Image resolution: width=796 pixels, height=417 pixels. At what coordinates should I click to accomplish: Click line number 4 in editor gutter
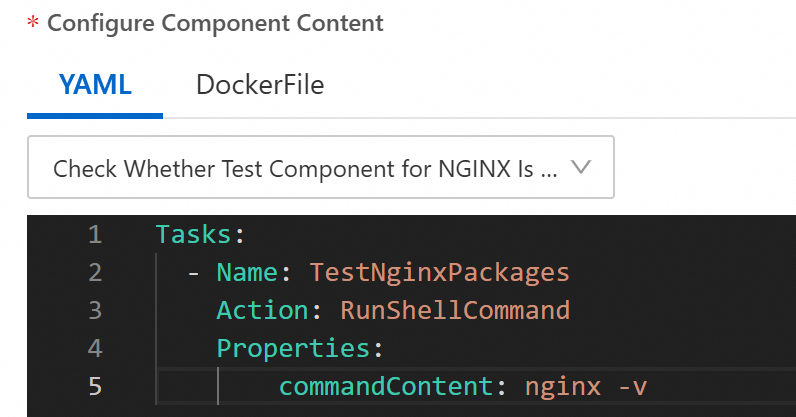(x=95, y=348)
